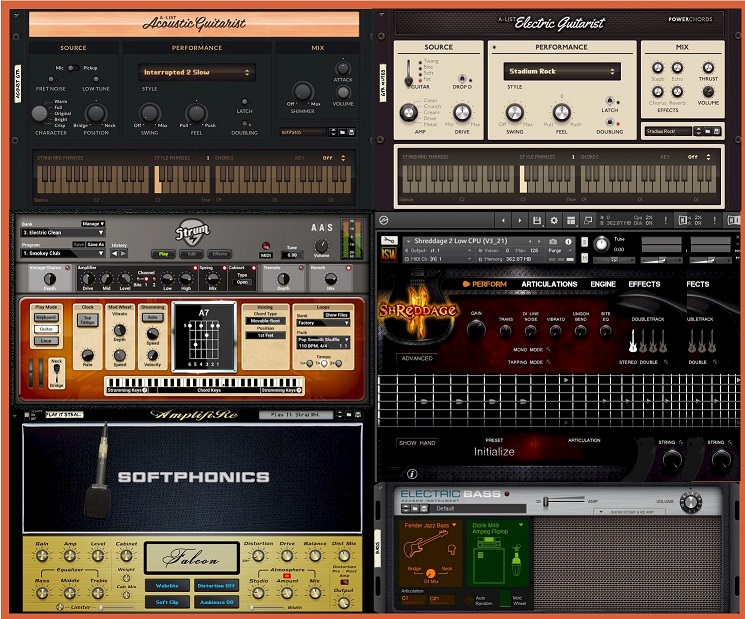Toggle Electric Guitarist Doubling switch

tap(610, 122)
